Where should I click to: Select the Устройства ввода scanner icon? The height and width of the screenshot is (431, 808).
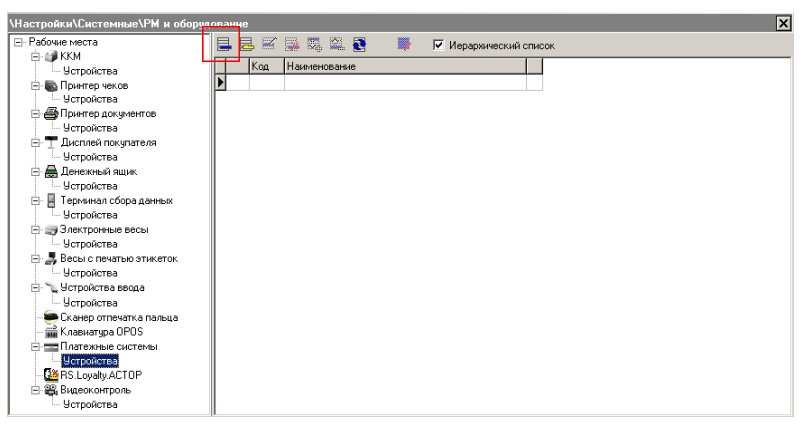(51, 288)
